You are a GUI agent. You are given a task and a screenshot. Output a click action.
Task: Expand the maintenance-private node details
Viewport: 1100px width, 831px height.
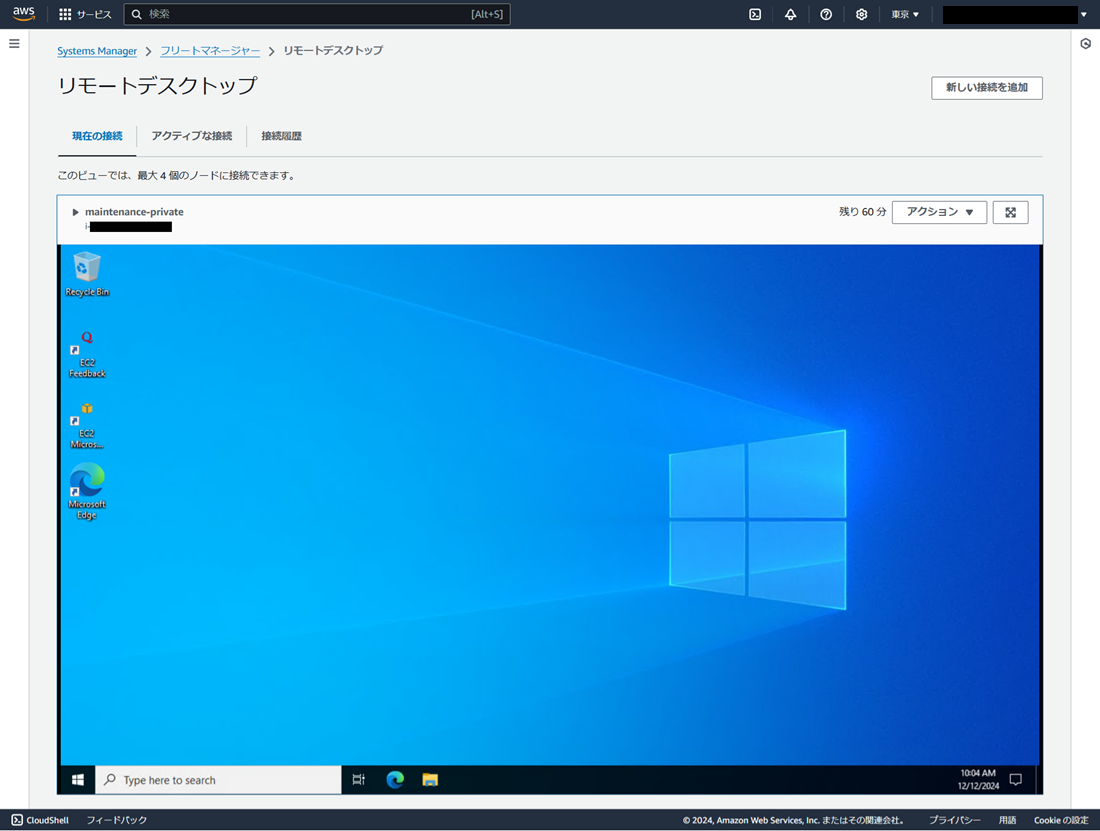(75, 212)
